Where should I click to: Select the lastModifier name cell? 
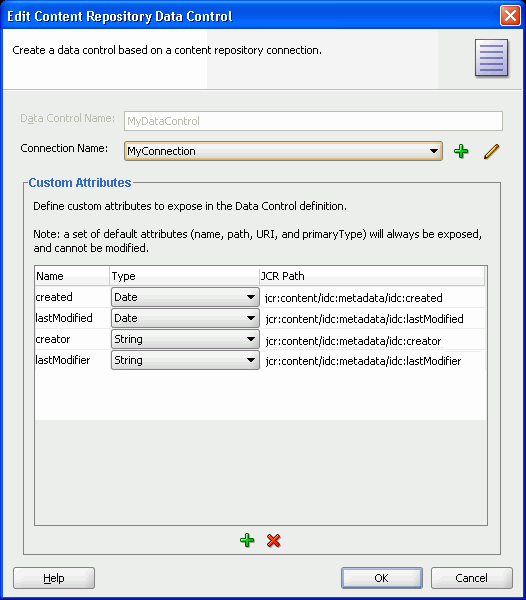72,360
